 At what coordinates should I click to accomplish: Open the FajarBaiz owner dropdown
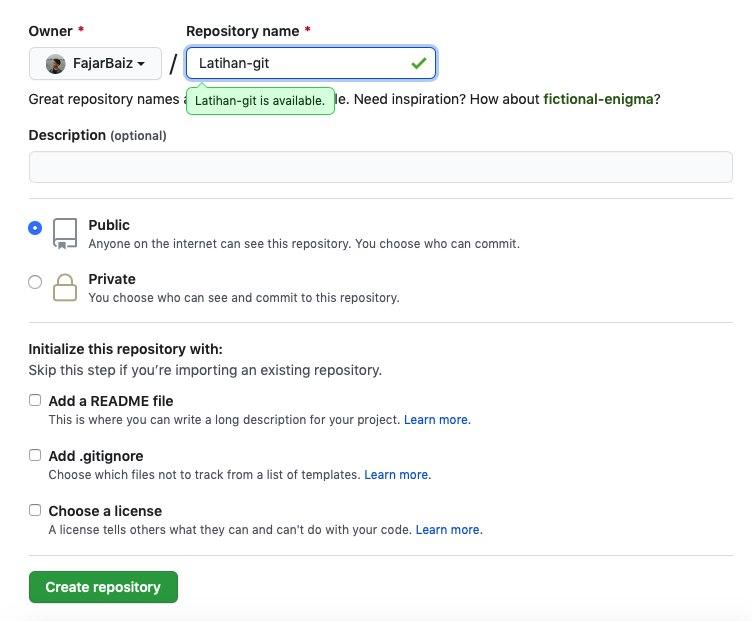[x=95, y=64]
